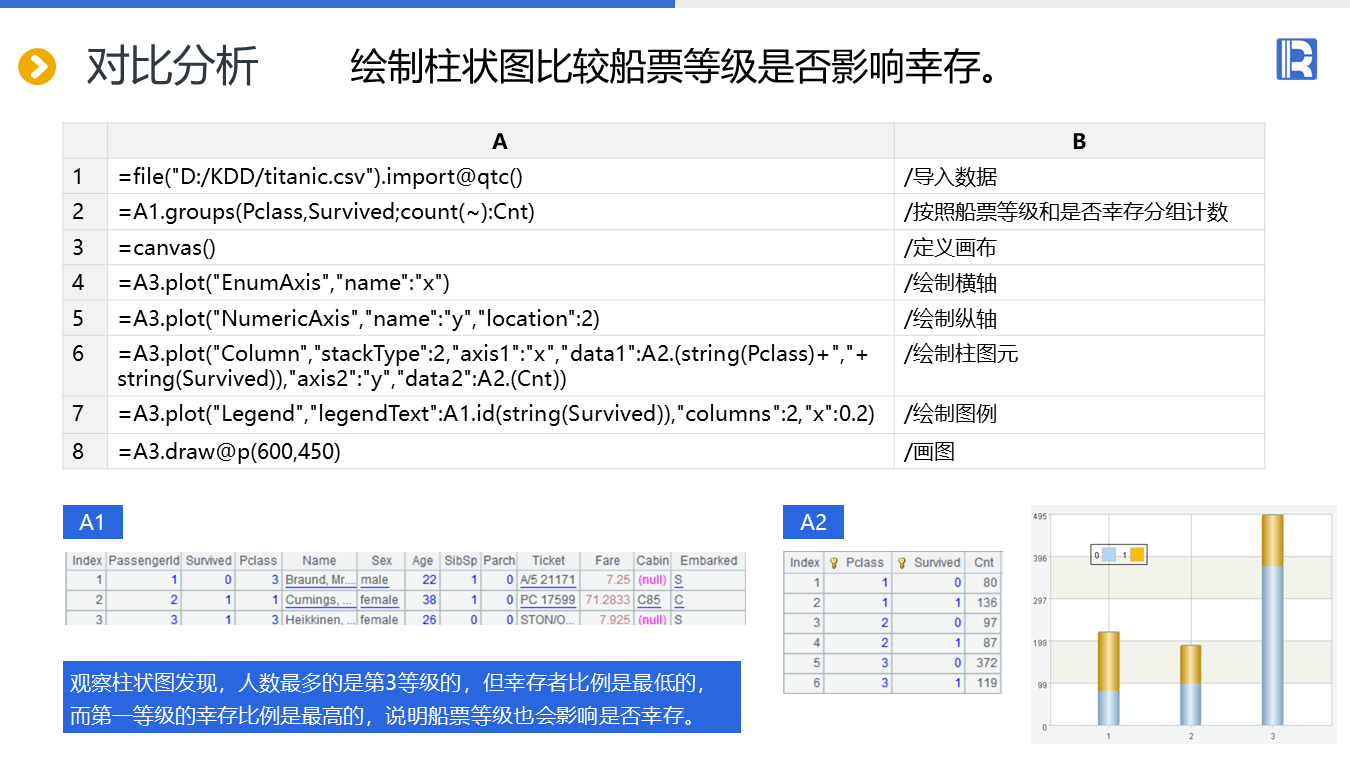Click the key icon beside A2 Survived header

(902, 563)
